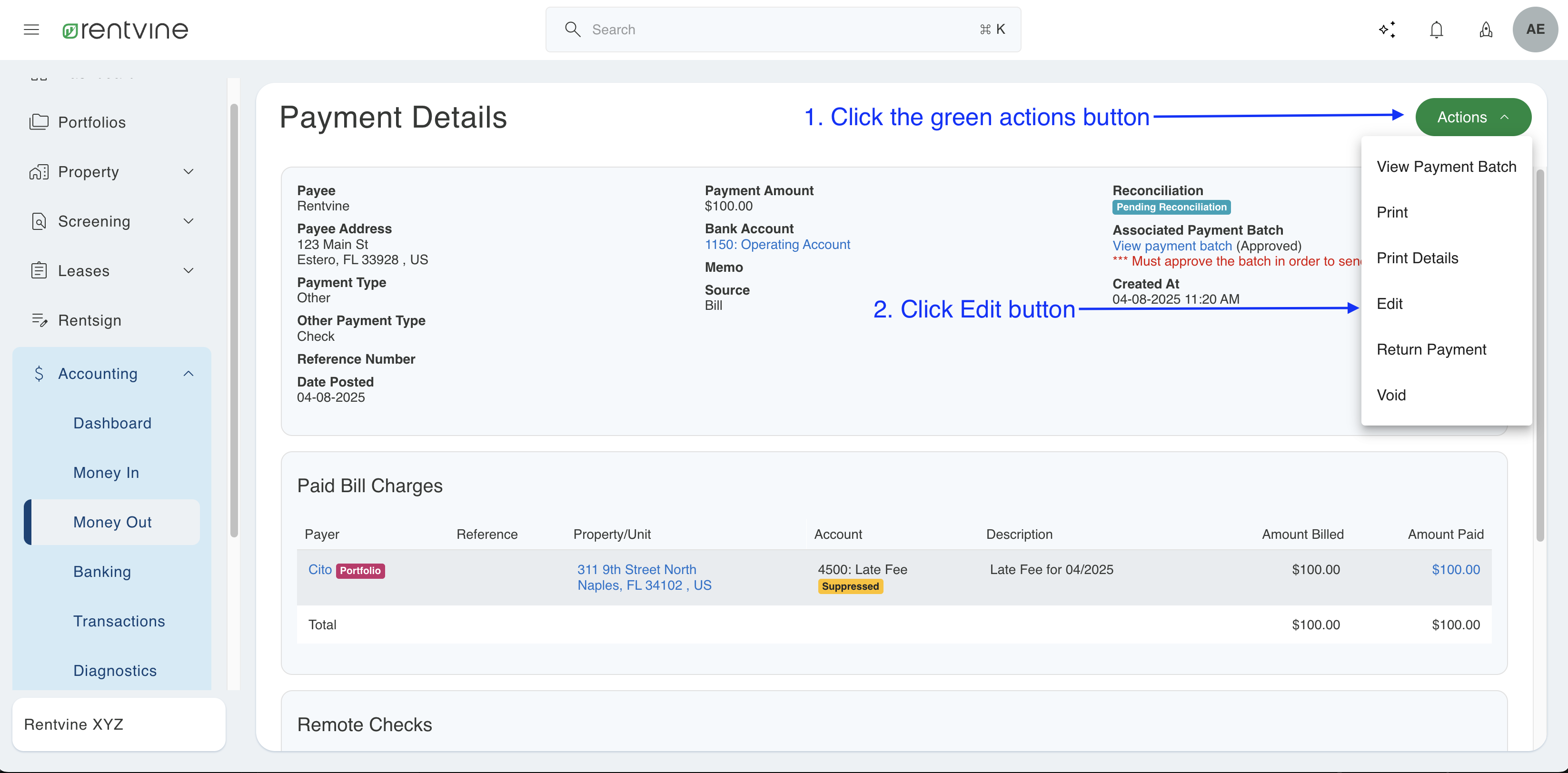
Task: Choose Print in the Actions menu
Action: coord(1446,212)
